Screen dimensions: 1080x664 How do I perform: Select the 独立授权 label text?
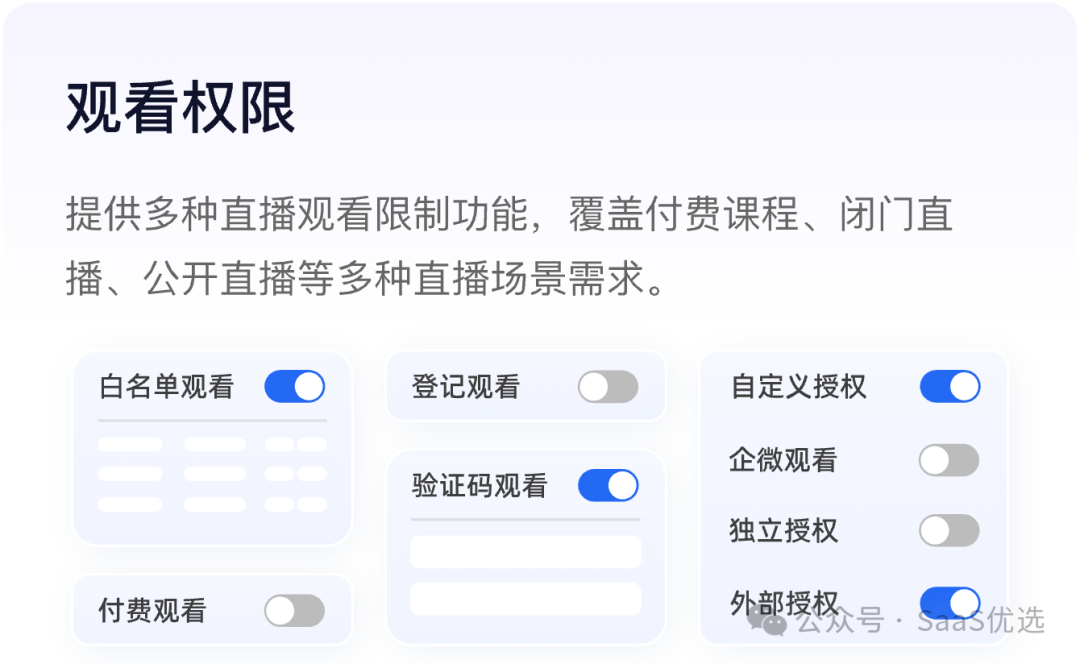click(783, 530)
